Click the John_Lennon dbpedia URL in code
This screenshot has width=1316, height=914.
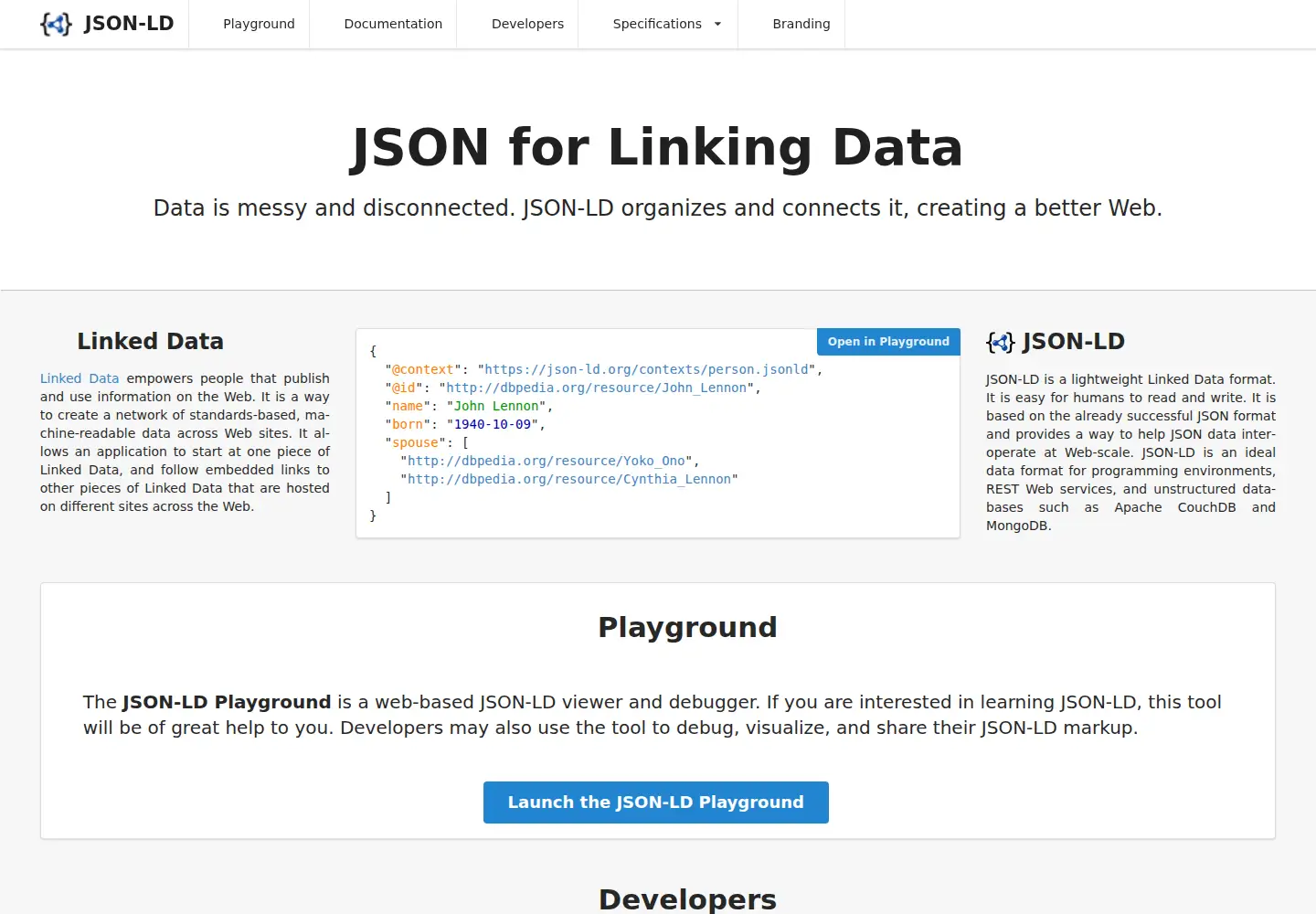pyautogui.click(x=597, y=388)
